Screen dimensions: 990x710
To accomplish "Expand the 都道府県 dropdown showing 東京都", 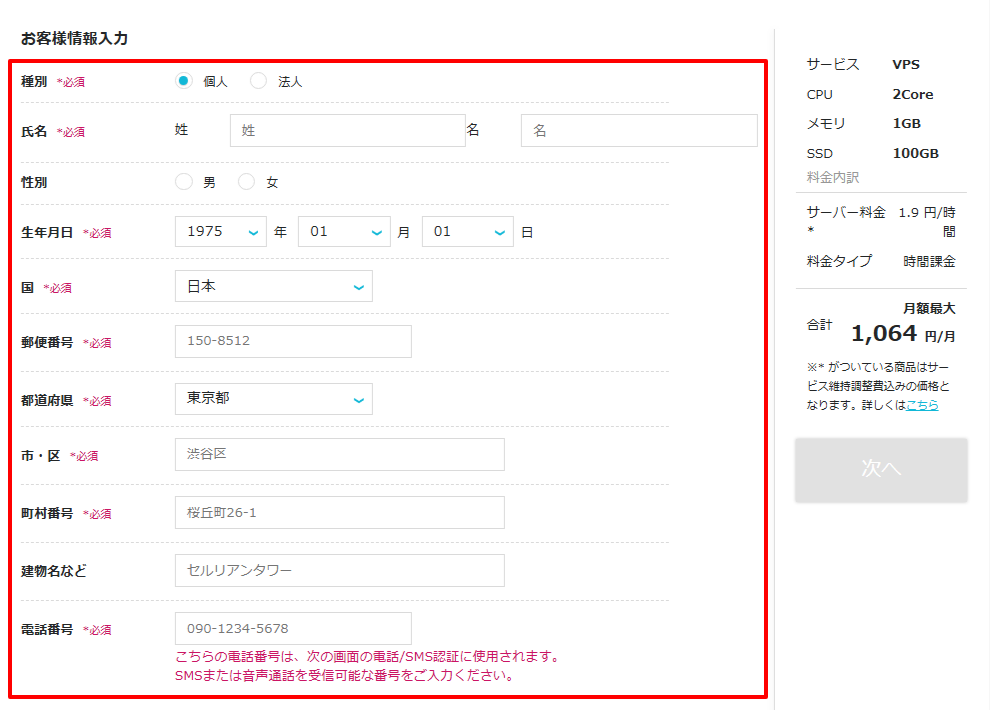I will [x=272, y=398].
